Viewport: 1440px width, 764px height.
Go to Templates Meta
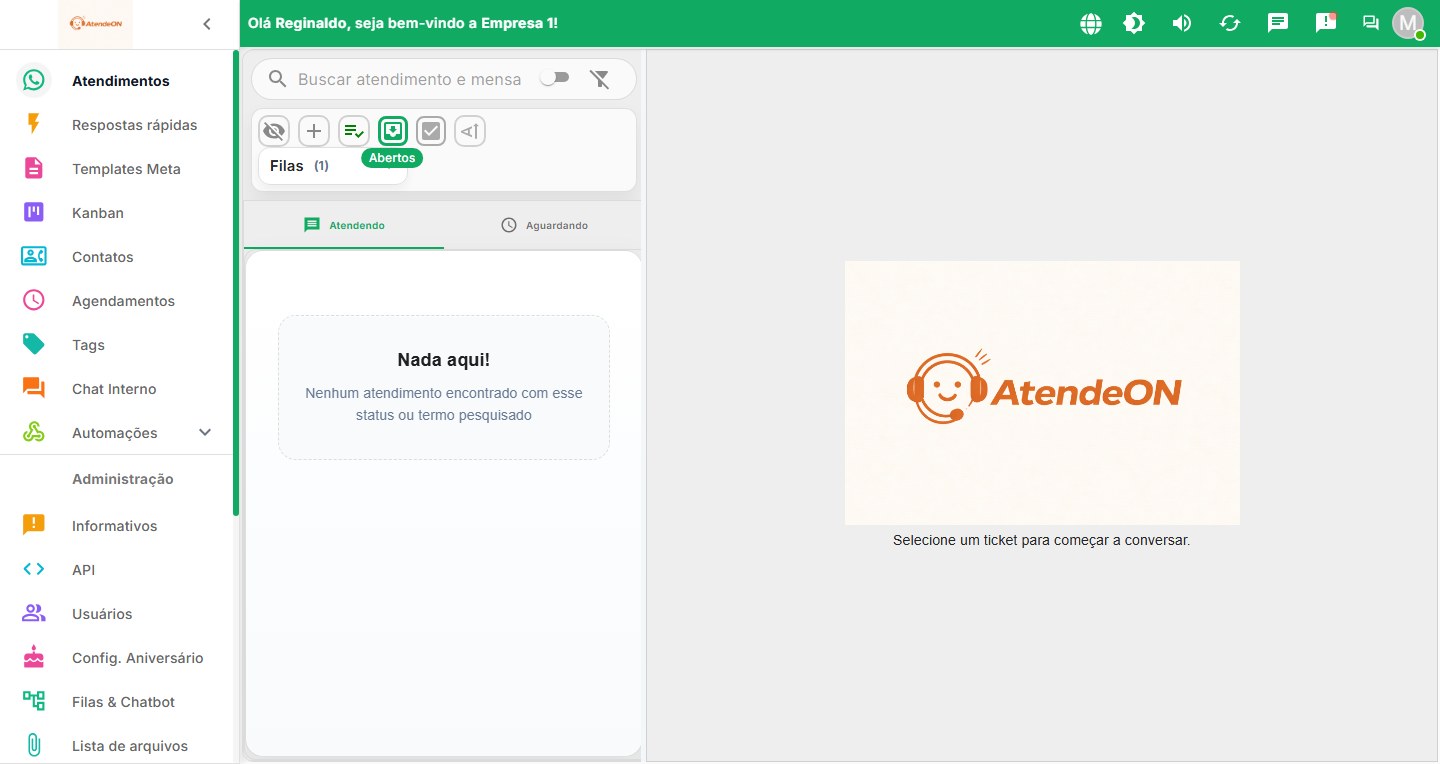(118, 169)
